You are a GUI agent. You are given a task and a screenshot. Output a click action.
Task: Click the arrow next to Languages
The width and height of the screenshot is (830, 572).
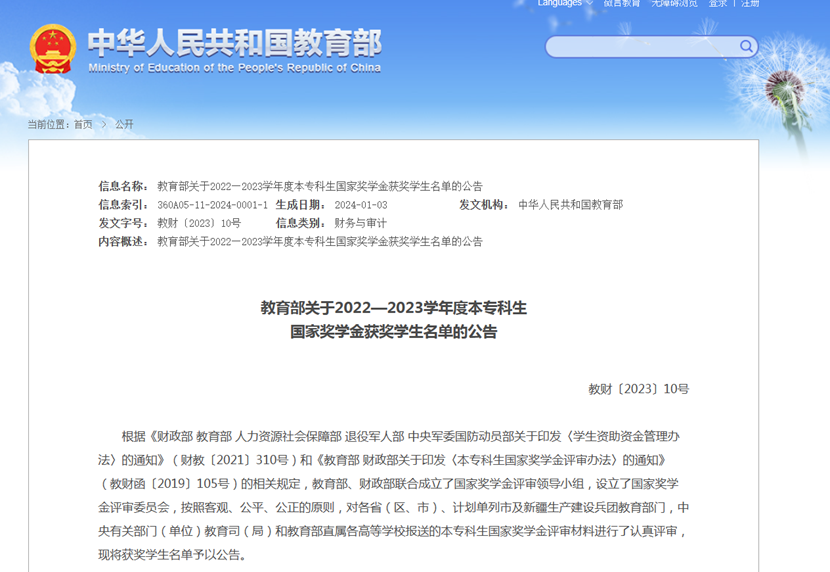(x=589, y=3)
